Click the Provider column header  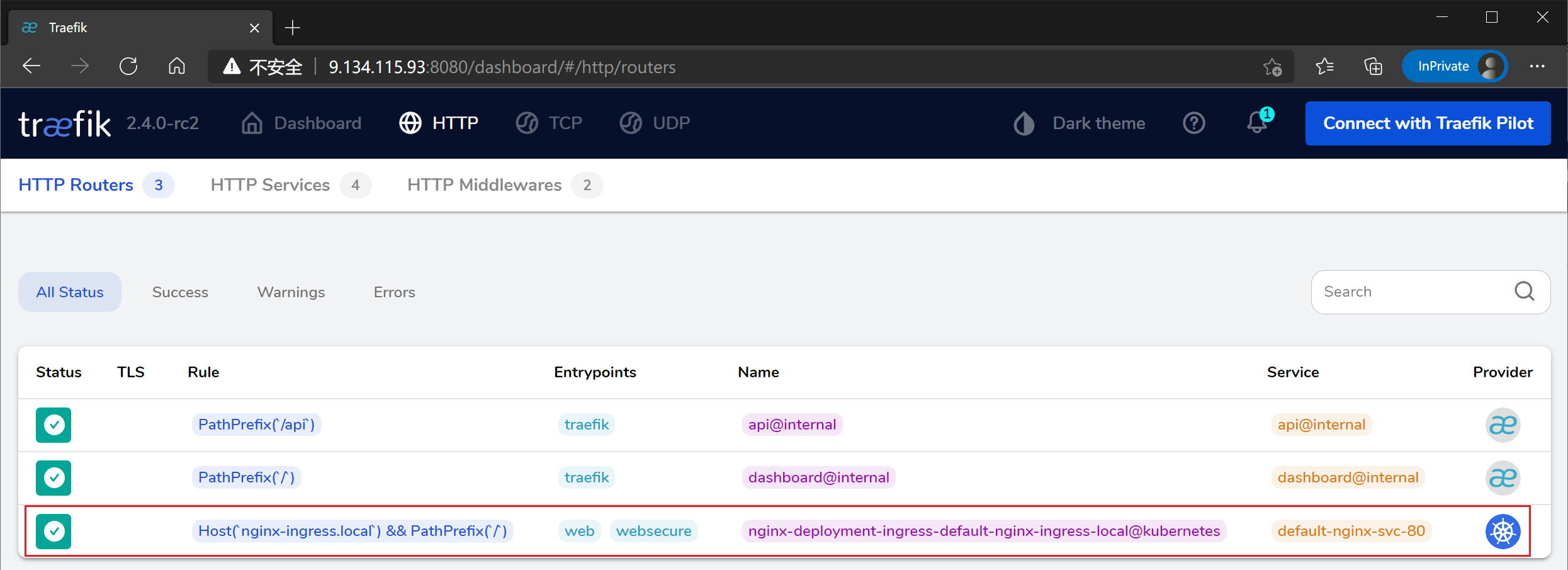tap(1503, 372)
